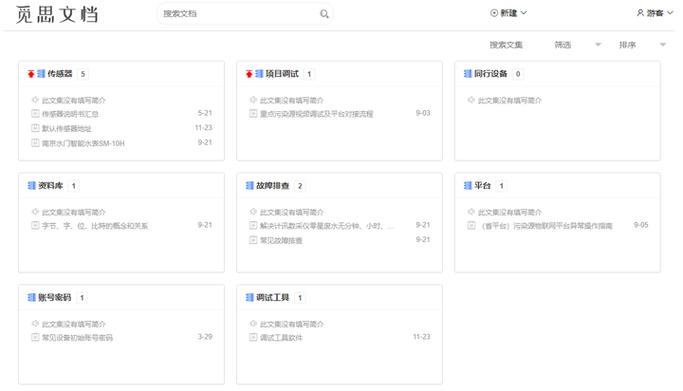Click the document icon beside 常见设备初始账号密码
Screen dimensions: 683x391
(35, 337)
